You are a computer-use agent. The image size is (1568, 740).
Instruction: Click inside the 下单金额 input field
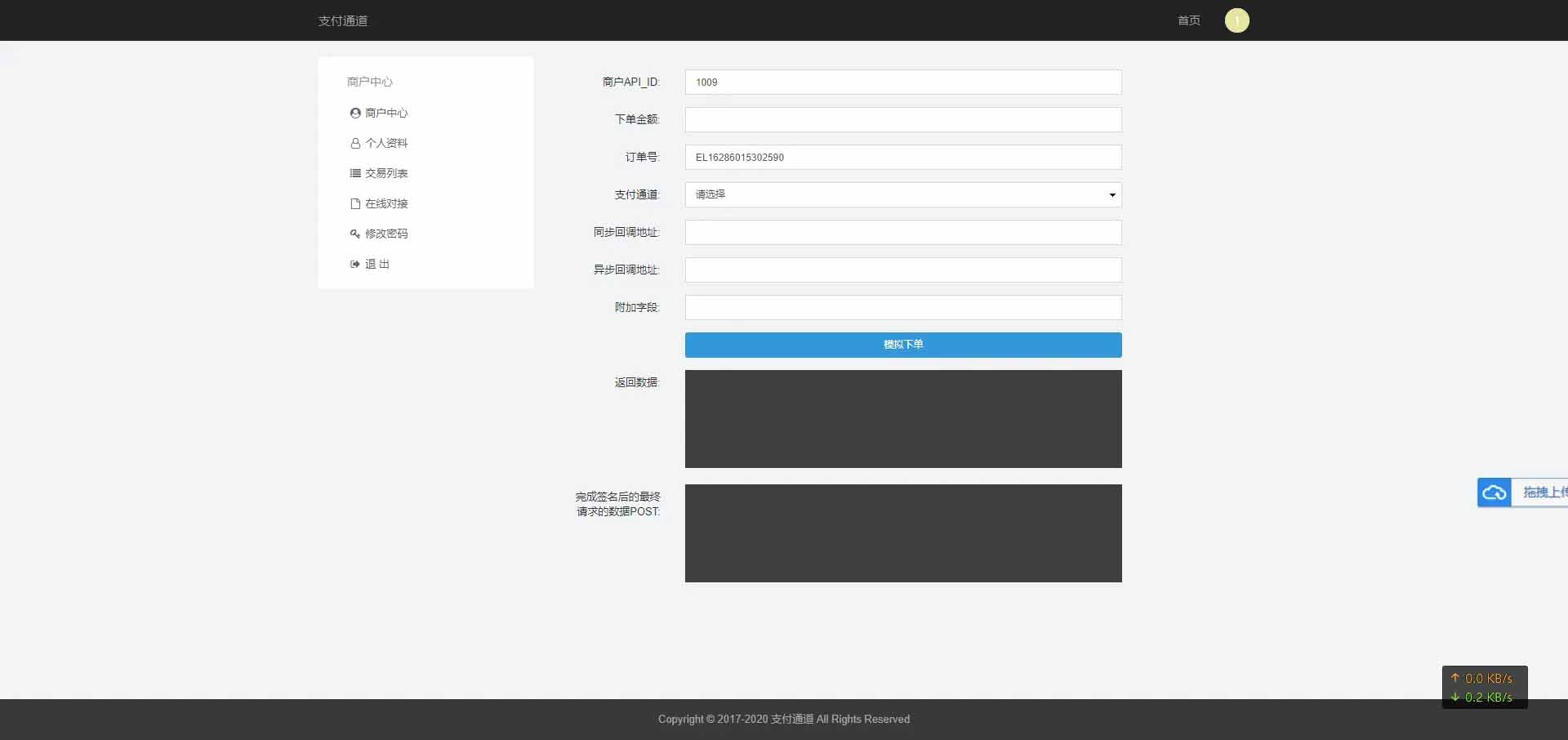coord(902,119)
